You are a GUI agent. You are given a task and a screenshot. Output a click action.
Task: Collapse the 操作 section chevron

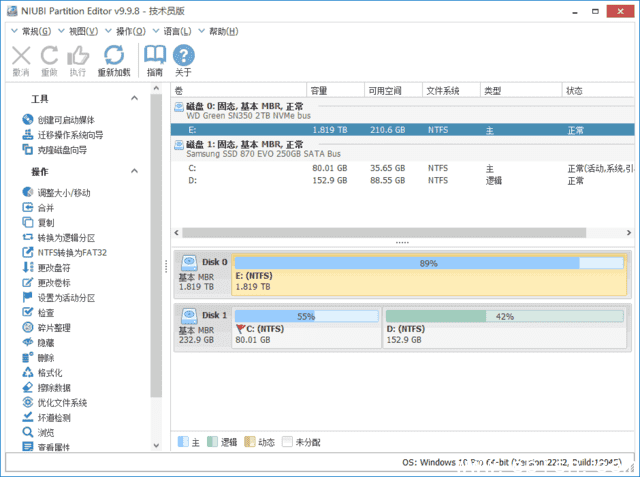(135, 172)
